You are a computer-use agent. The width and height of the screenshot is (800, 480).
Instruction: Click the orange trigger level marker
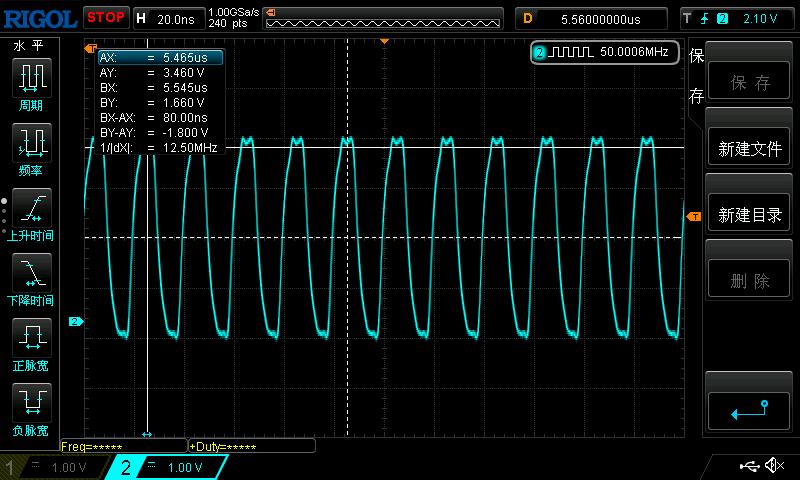(x=692, y=217)
